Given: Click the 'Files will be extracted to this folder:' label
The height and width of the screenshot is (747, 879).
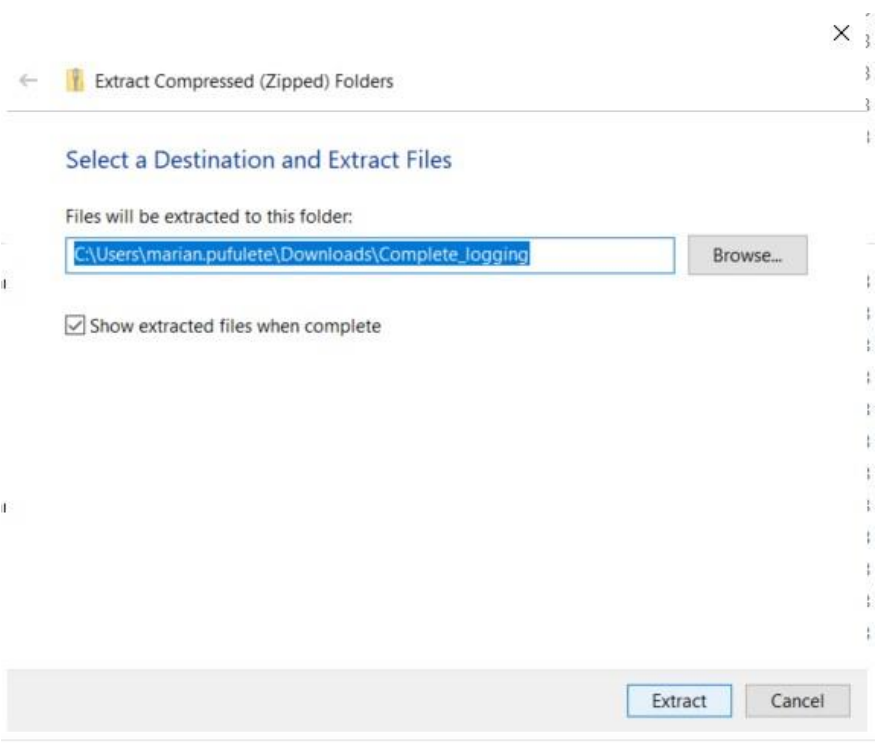Looking at the screenshot, I should pyautogui.click(x=209, y=216).
